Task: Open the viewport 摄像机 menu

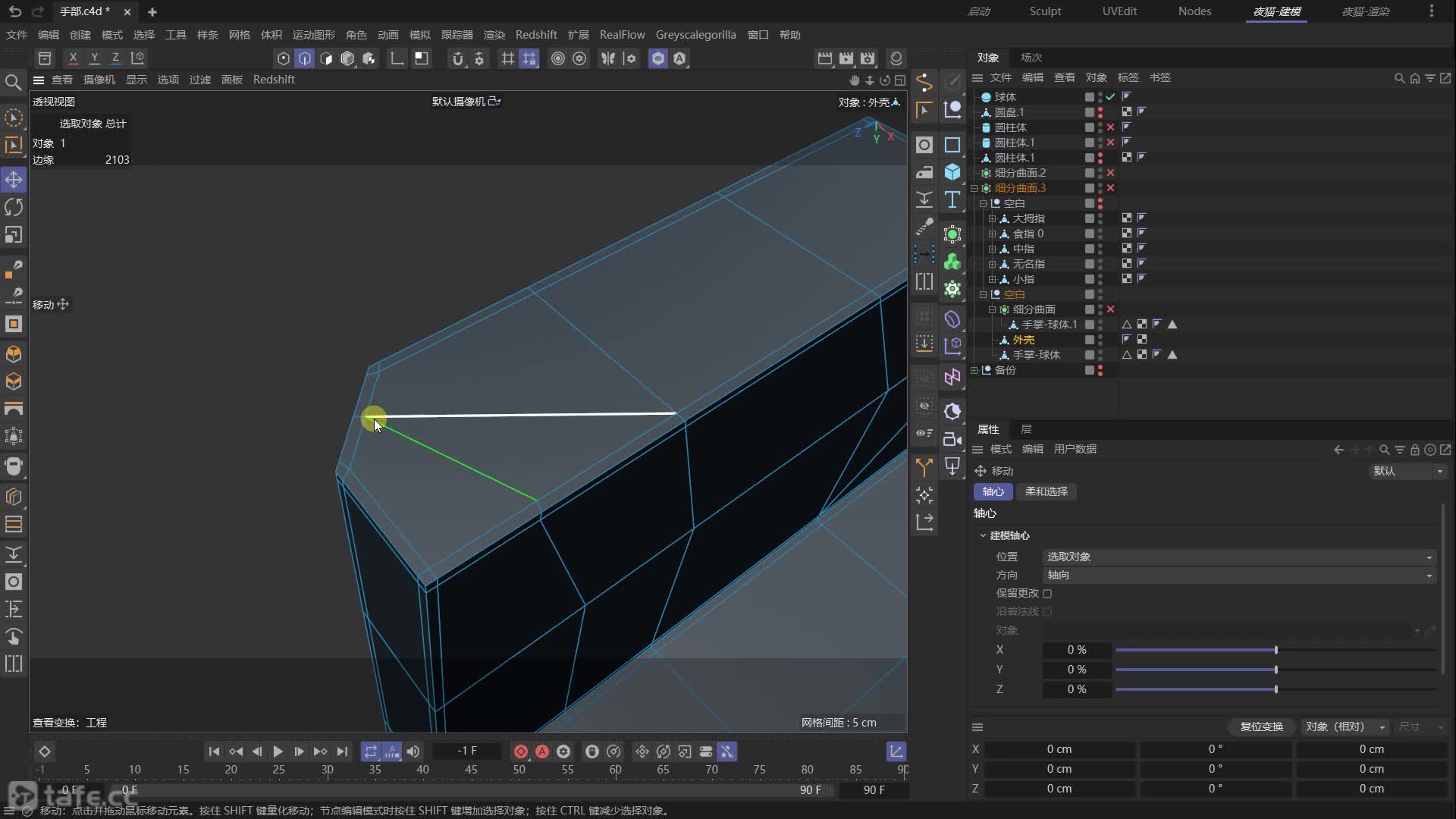Action: point(99,80)
